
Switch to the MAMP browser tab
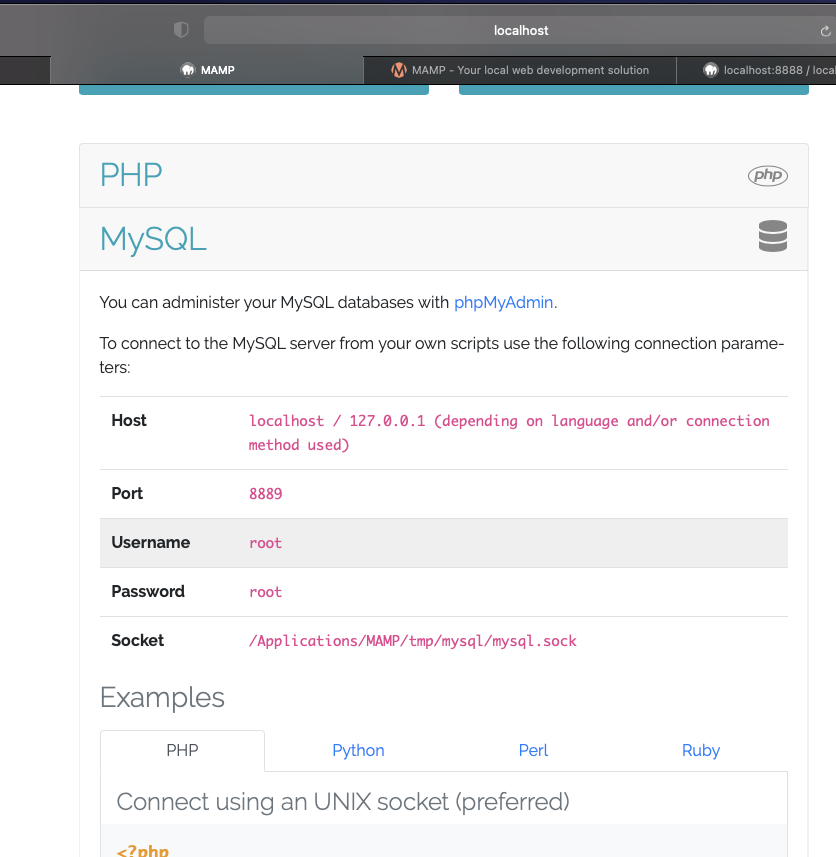207,70
